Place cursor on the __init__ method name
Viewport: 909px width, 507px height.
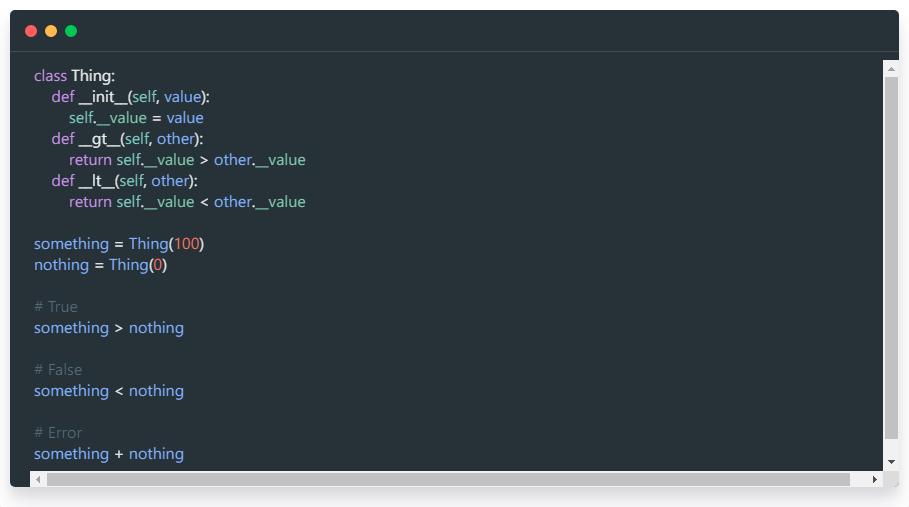point(103,97)
